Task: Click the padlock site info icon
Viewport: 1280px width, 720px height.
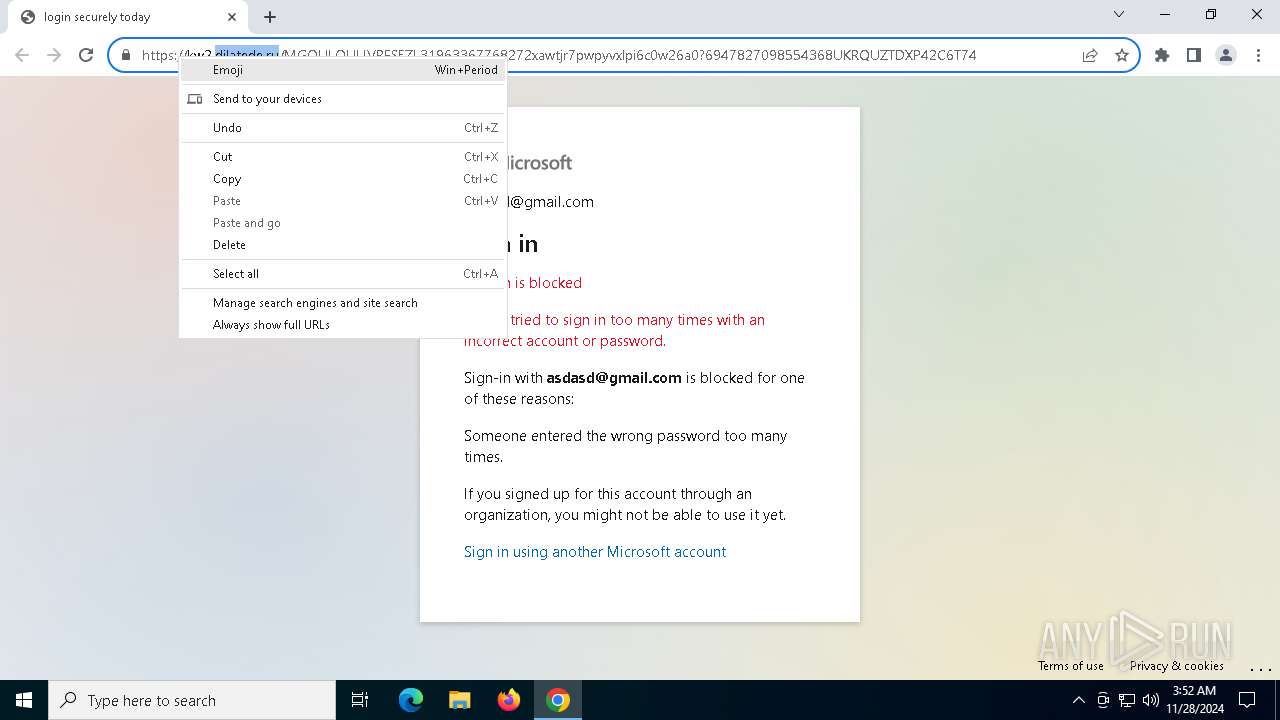Action: point(126,55)
